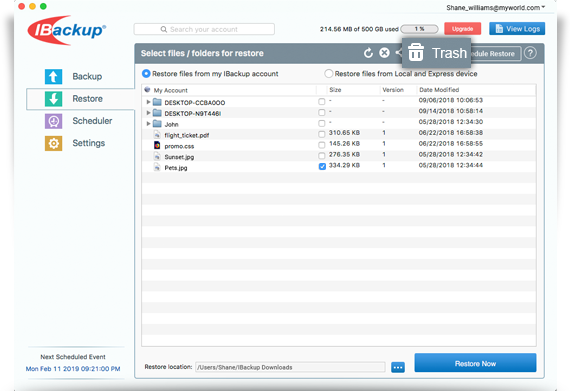Image resolution: width=570 pixels, height=391 pixels.
Task: Click the Settings gear icon
Action: click(x=53, y=143)
